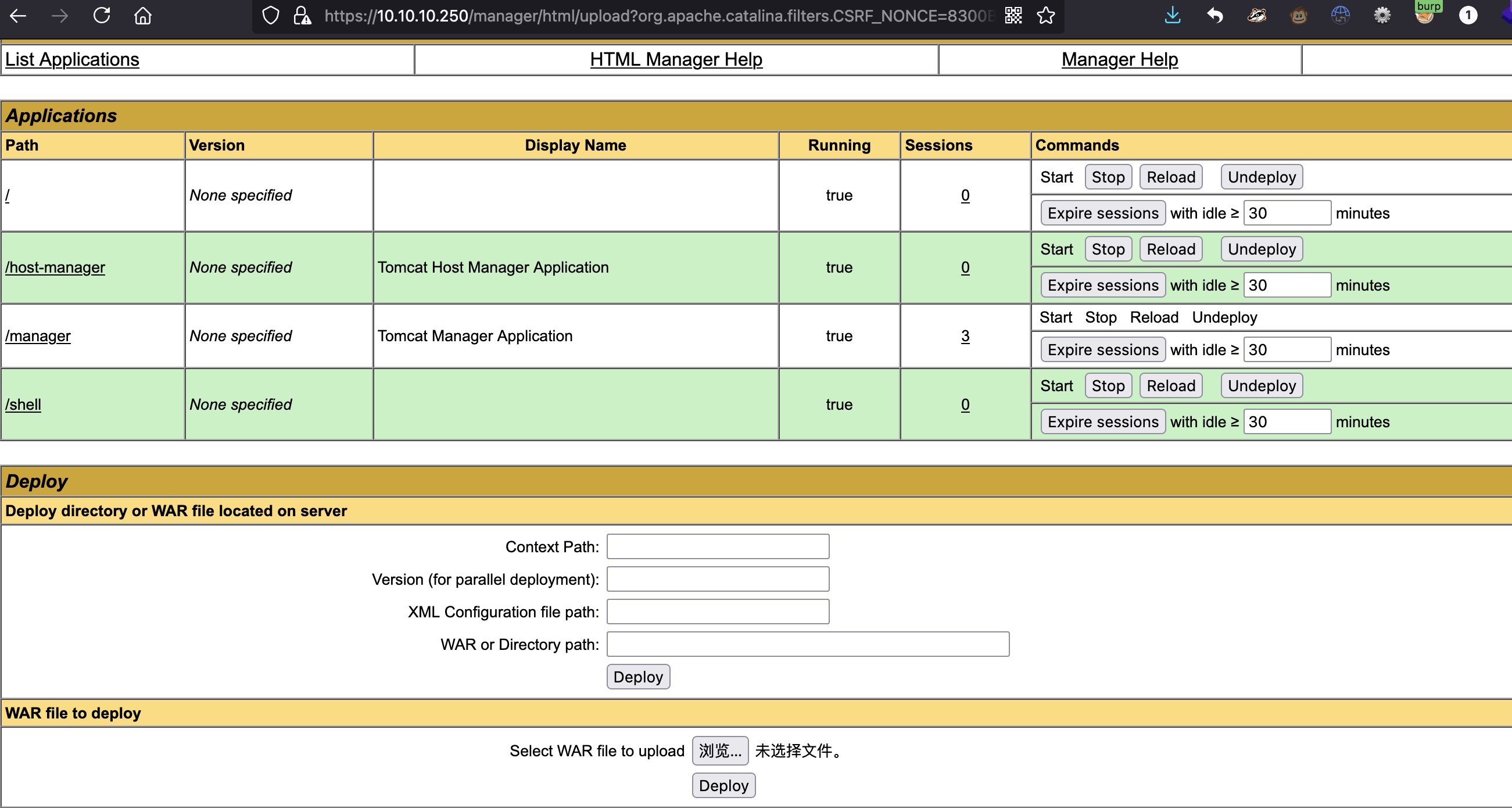Open HTML Manager Help link

point(676,59)
